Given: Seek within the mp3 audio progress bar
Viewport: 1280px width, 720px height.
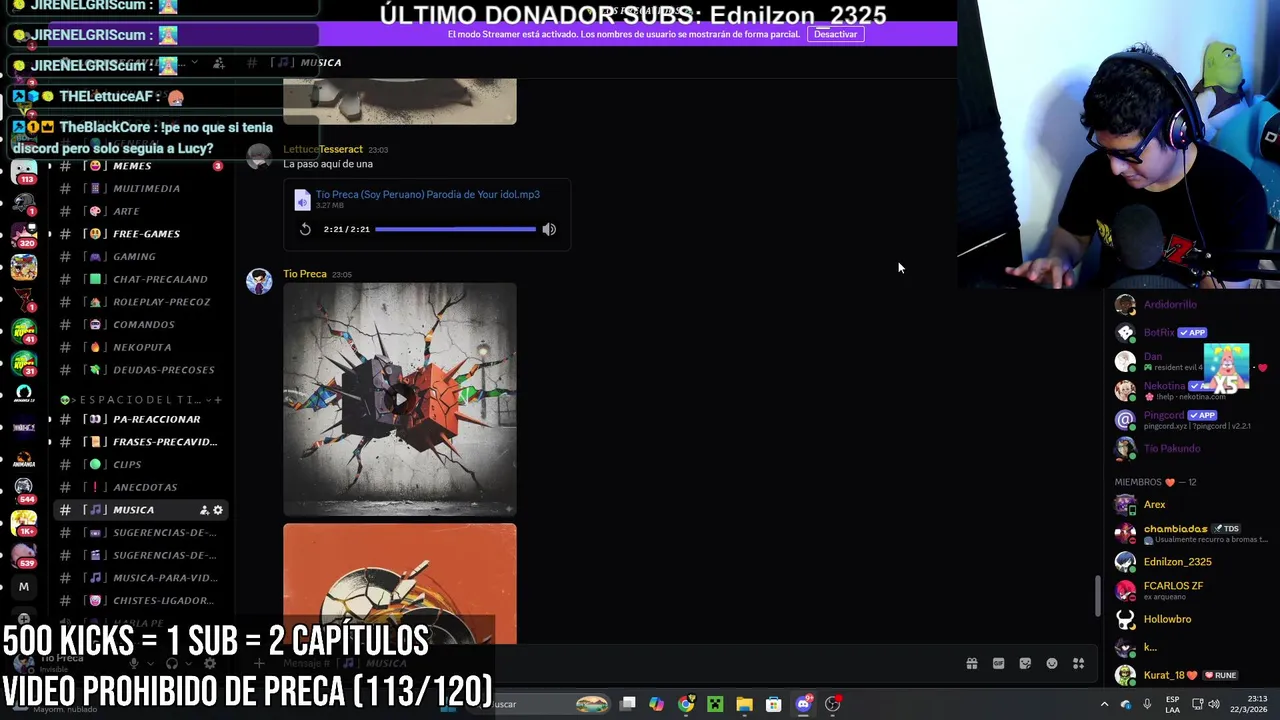Looking at the screenshot, I should tap(455, 229).
